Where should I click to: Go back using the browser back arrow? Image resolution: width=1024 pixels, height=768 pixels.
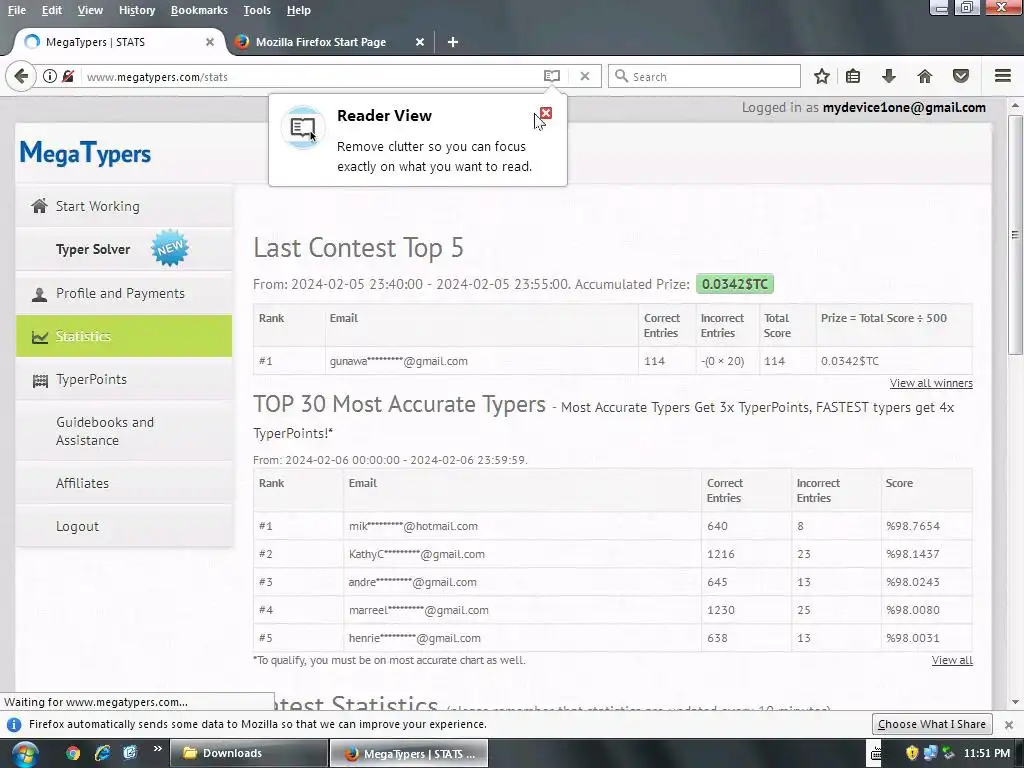21,76
